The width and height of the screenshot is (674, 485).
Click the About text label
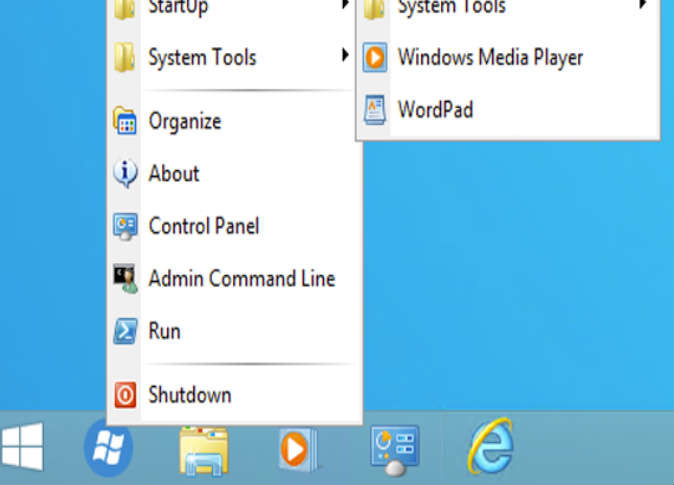[x=174, y=174]
